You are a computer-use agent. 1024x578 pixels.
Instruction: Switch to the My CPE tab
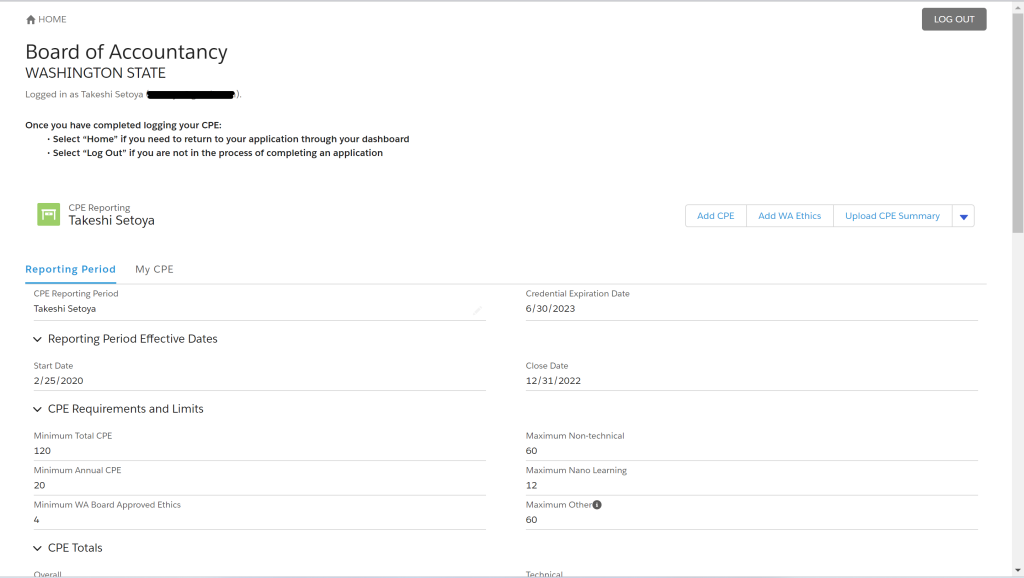[x=154, y=269]
